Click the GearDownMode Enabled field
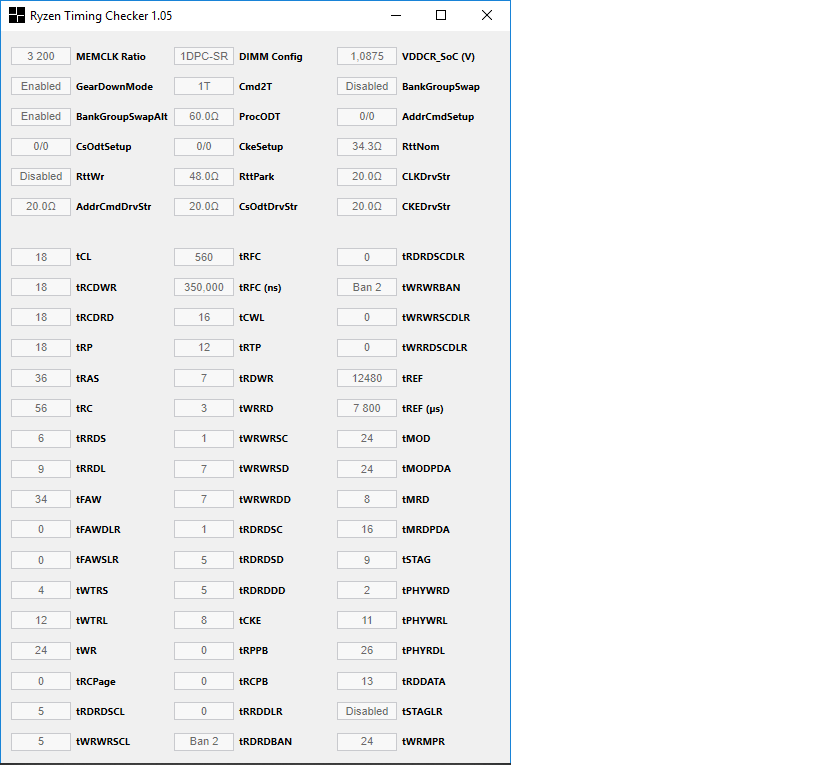 click(x=41, y=87)
